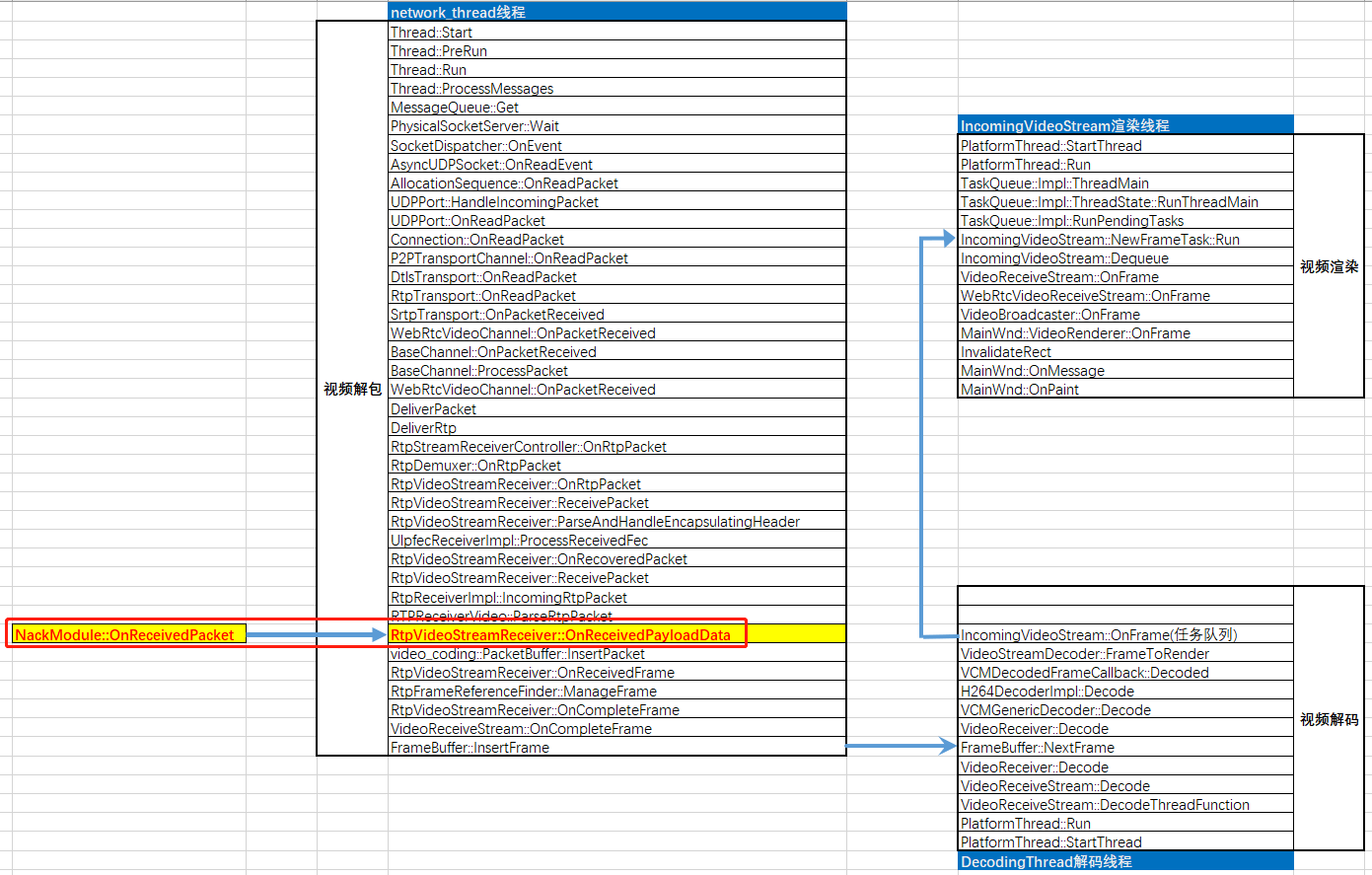Click the RtpDemuxer::OnRtpPacket cell
This screenshot has height=875, width=1372.
[616, 466]
